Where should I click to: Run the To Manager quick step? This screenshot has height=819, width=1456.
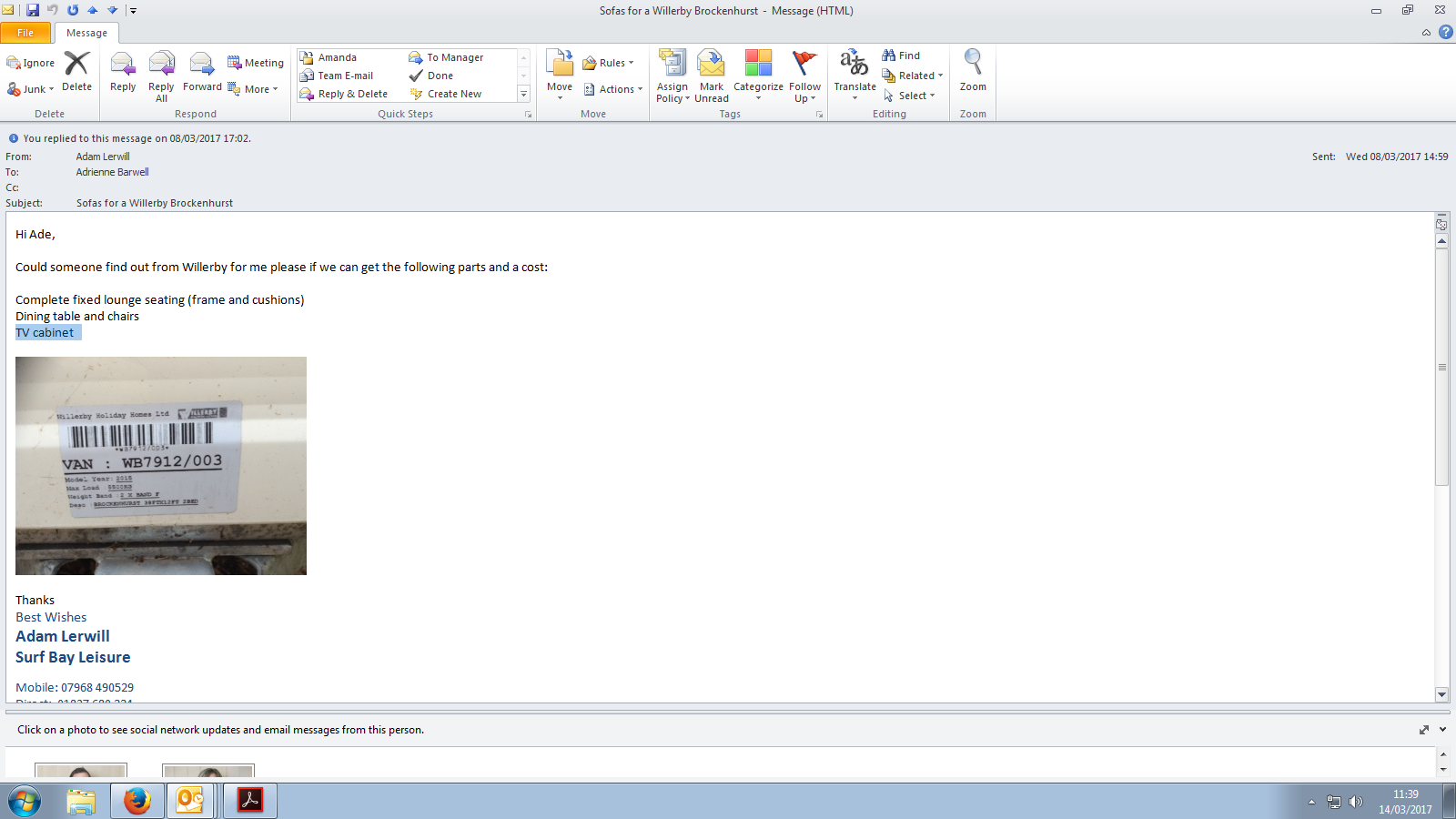(x=446, y=57)
